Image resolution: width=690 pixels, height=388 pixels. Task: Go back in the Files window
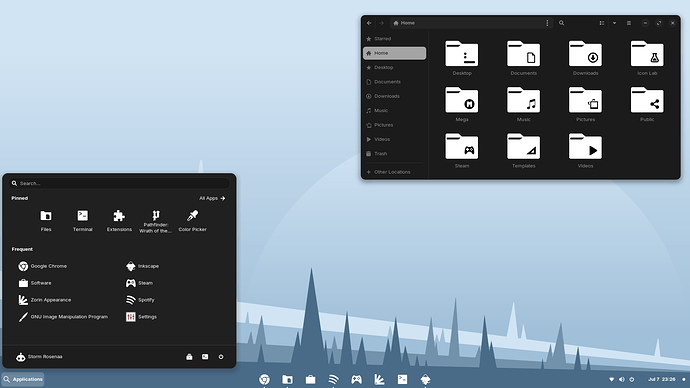[369, 23]
